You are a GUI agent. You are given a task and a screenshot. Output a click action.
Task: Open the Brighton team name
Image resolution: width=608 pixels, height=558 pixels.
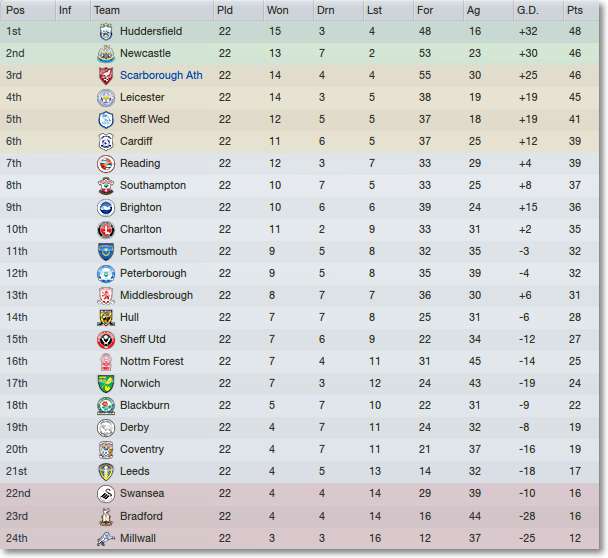coord(141,207)
